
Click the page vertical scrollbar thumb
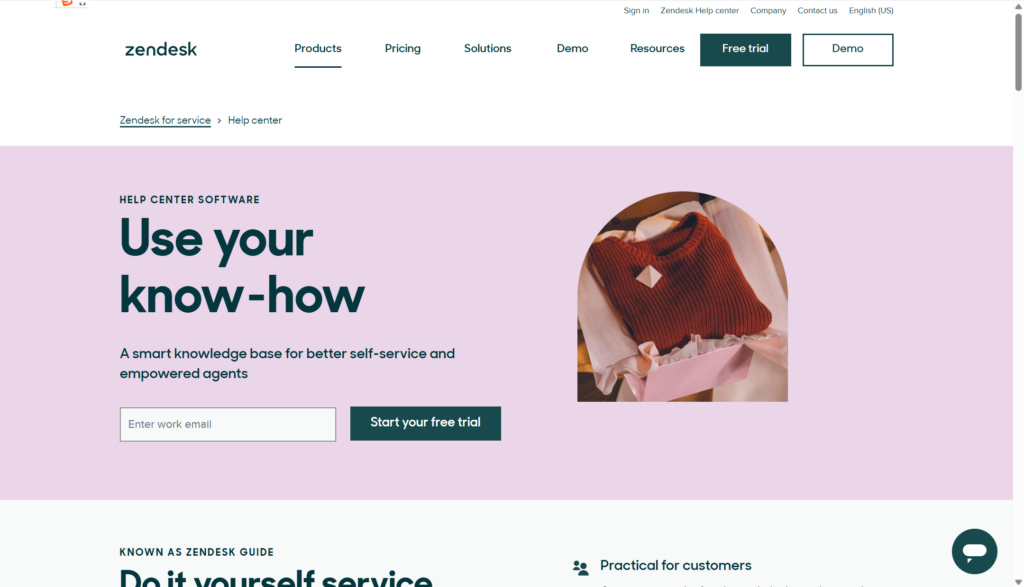coord(1018,52)
